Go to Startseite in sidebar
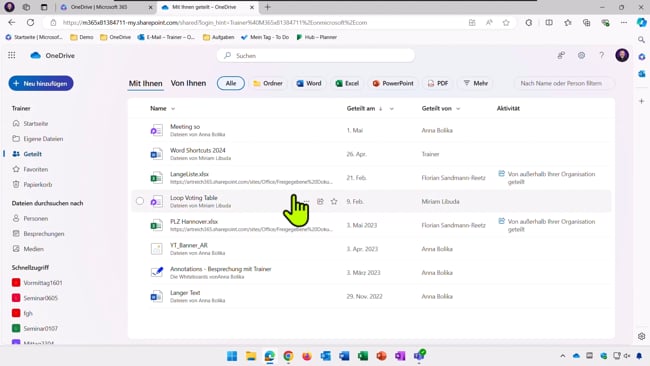The height and width of the screenshot is (366, 650). 36,124
